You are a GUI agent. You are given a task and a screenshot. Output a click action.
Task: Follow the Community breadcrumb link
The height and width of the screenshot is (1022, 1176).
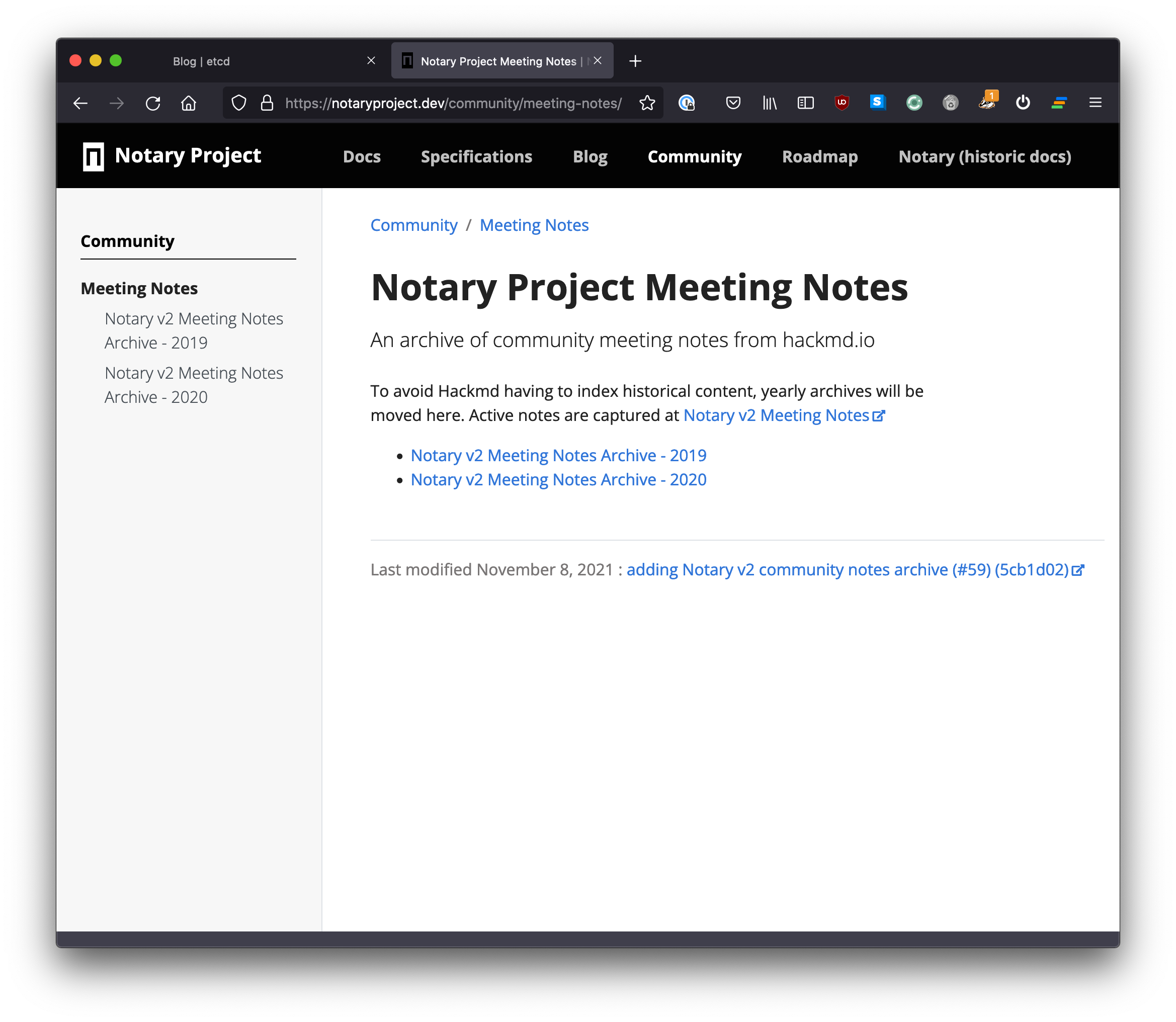tap(414, 225)
